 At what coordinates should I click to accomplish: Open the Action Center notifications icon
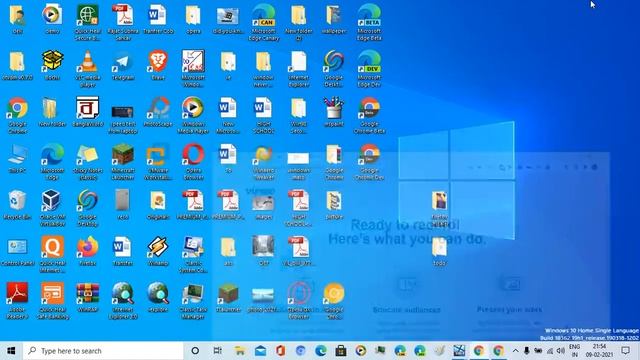click(x=625, y=351)
